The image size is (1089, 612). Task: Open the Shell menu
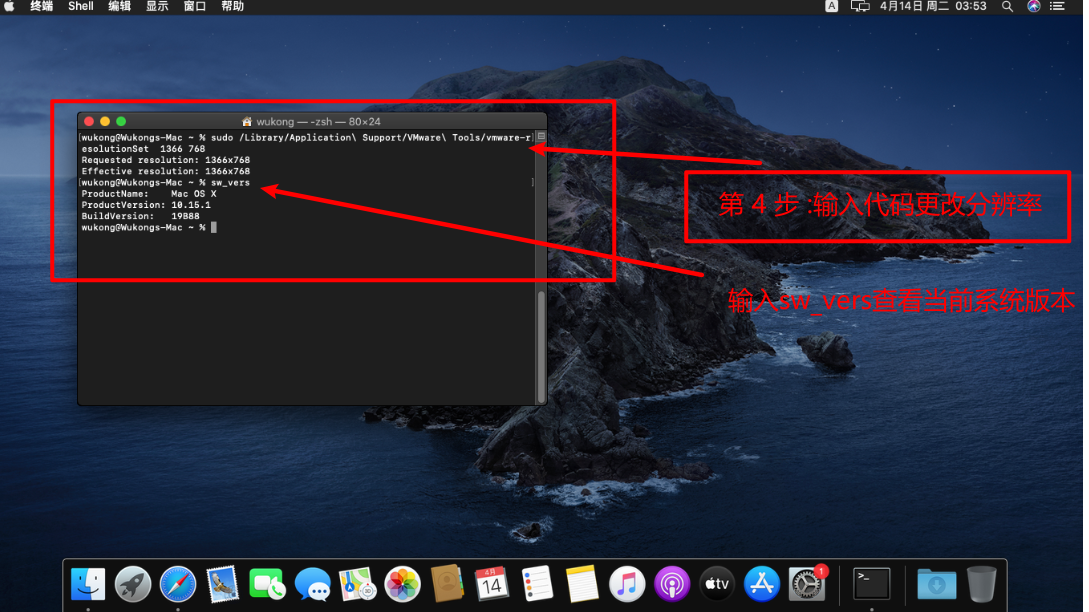[x=80, y=6]
